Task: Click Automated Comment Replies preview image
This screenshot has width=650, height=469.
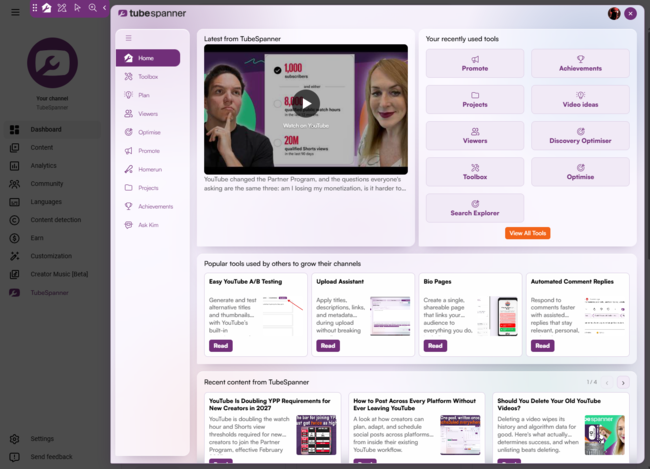Action: [x=604, y=315]
